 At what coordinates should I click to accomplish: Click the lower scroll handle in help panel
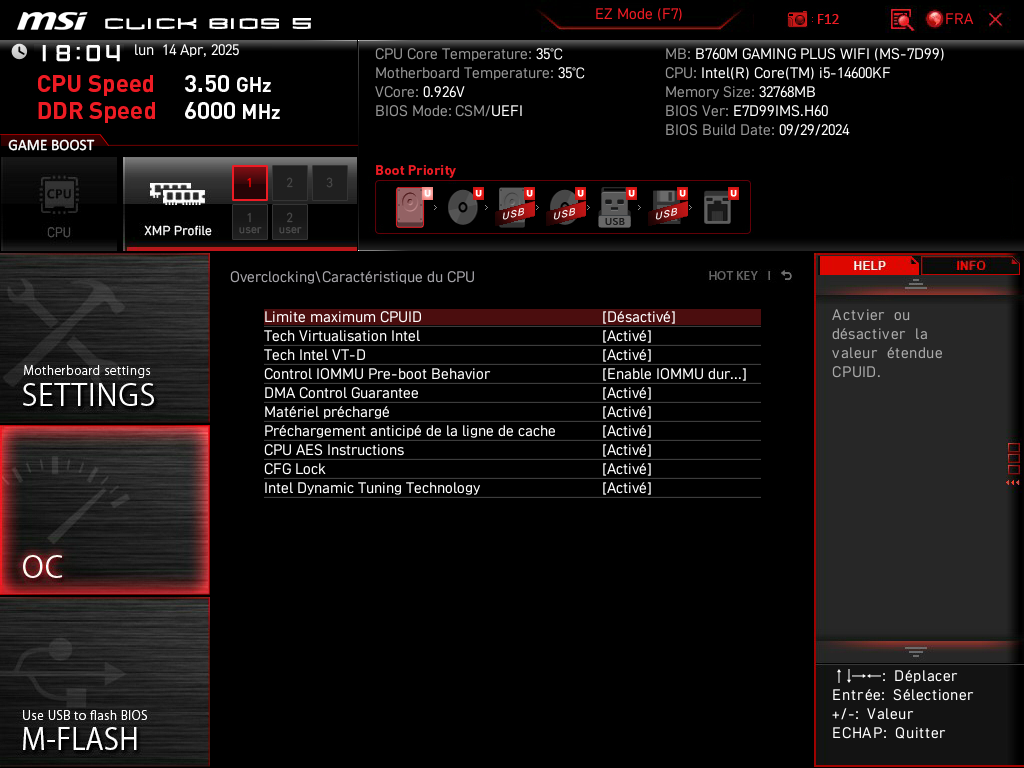(916, 652)
